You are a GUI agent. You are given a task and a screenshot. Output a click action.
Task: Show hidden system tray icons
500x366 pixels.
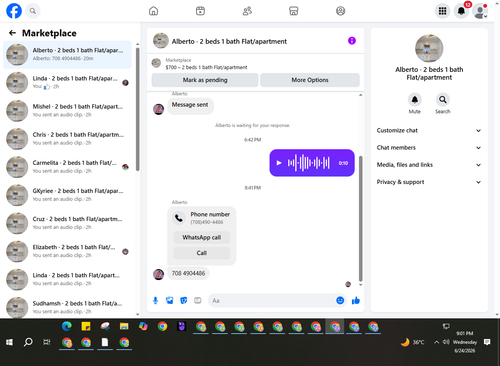(x=436, y=342)
